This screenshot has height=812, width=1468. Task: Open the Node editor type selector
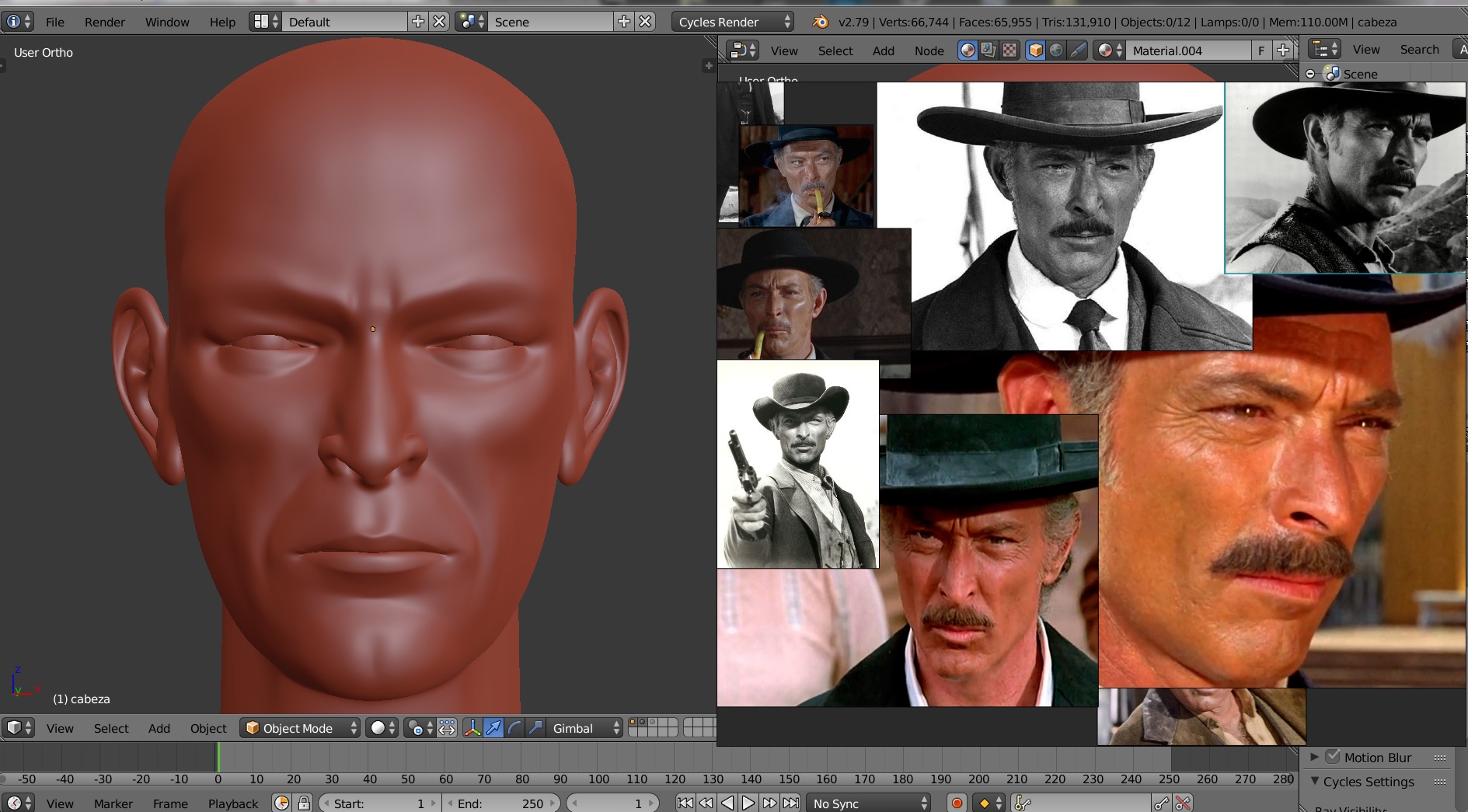click(x=742, y=51)
